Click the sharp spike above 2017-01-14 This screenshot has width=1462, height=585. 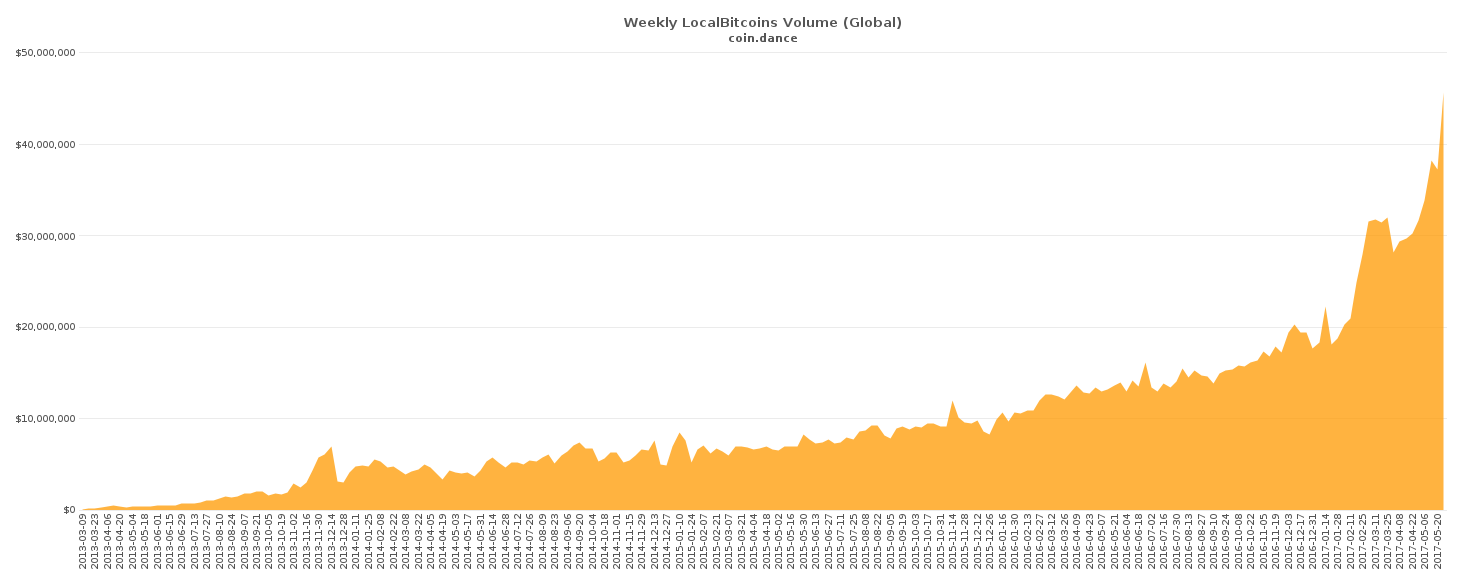[x=1326, y=309]
